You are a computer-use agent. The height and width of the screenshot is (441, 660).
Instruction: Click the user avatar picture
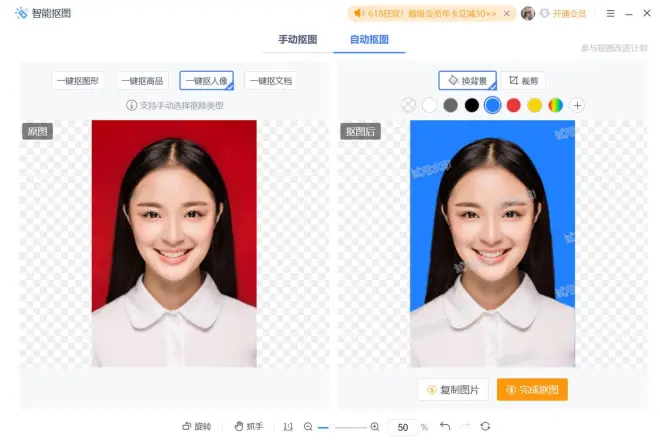pos(528,13)
